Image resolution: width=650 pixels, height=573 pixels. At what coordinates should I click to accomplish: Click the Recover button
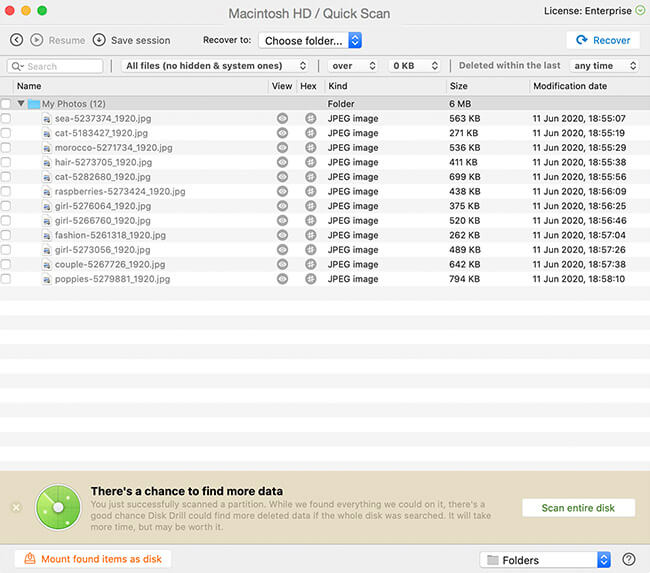(603, 40)
